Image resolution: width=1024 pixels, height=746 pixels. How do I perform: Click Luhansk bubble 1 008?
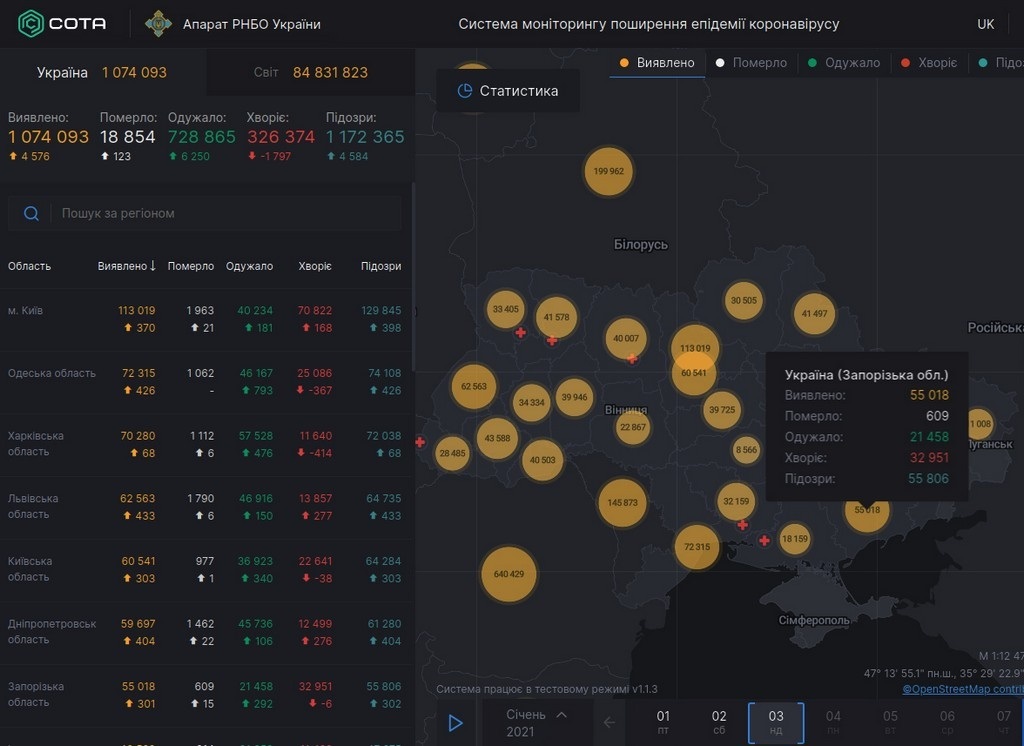[980, 424]
